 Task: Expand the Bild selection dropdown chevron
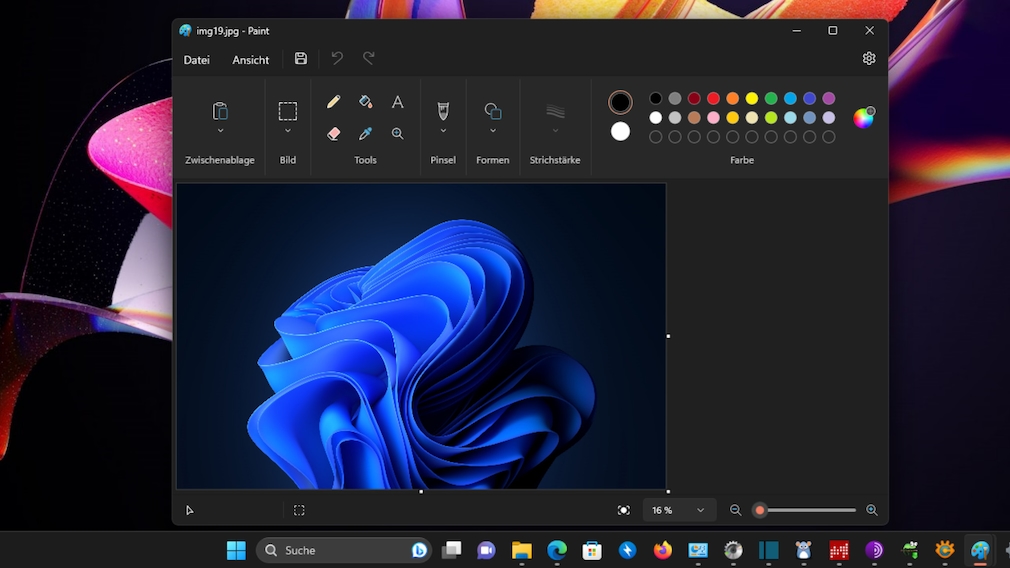tap(288, 131)
